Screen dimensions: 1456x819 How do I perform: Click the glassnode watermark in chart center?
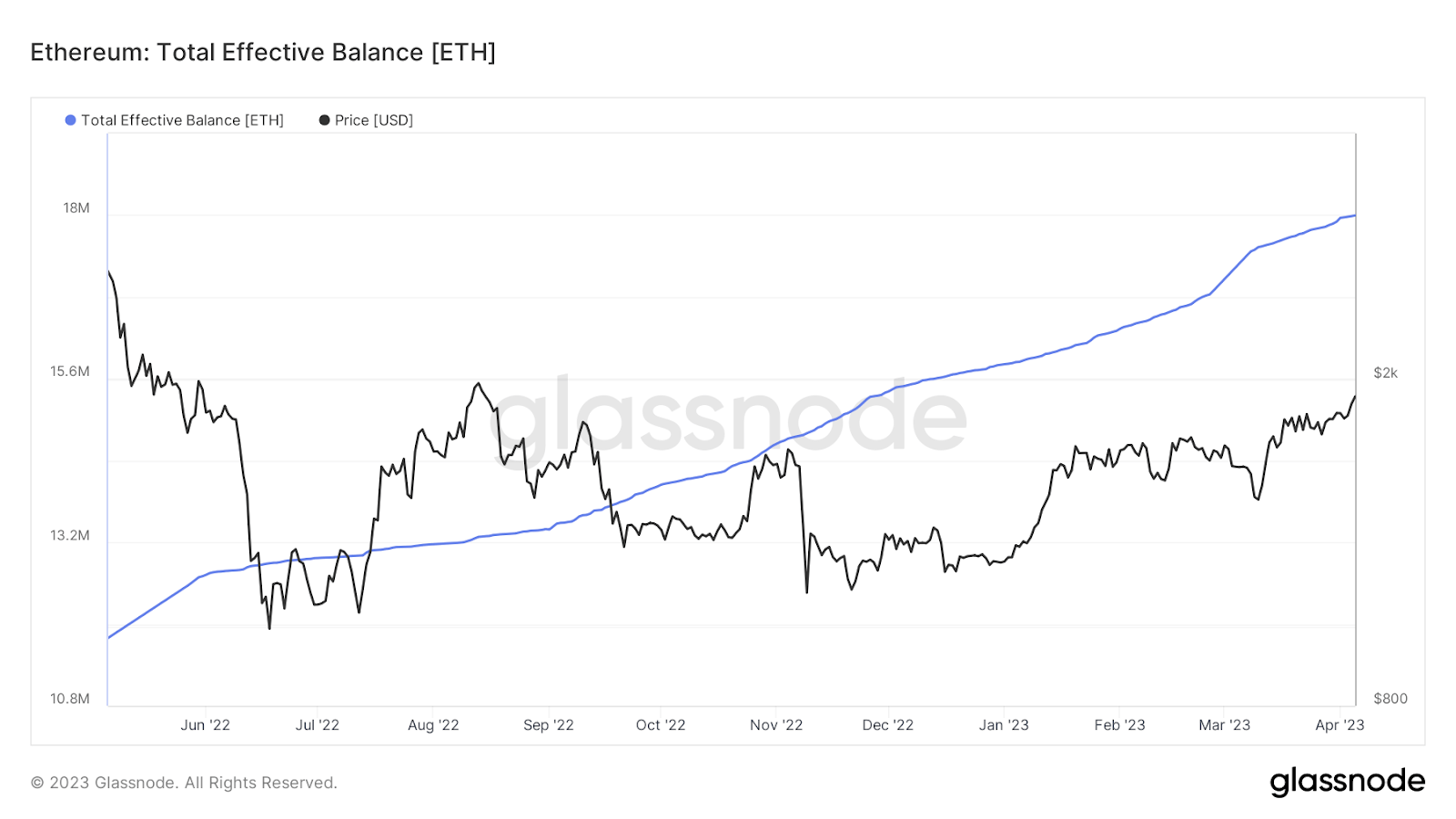pyautogui.click(x=728, y=419)
